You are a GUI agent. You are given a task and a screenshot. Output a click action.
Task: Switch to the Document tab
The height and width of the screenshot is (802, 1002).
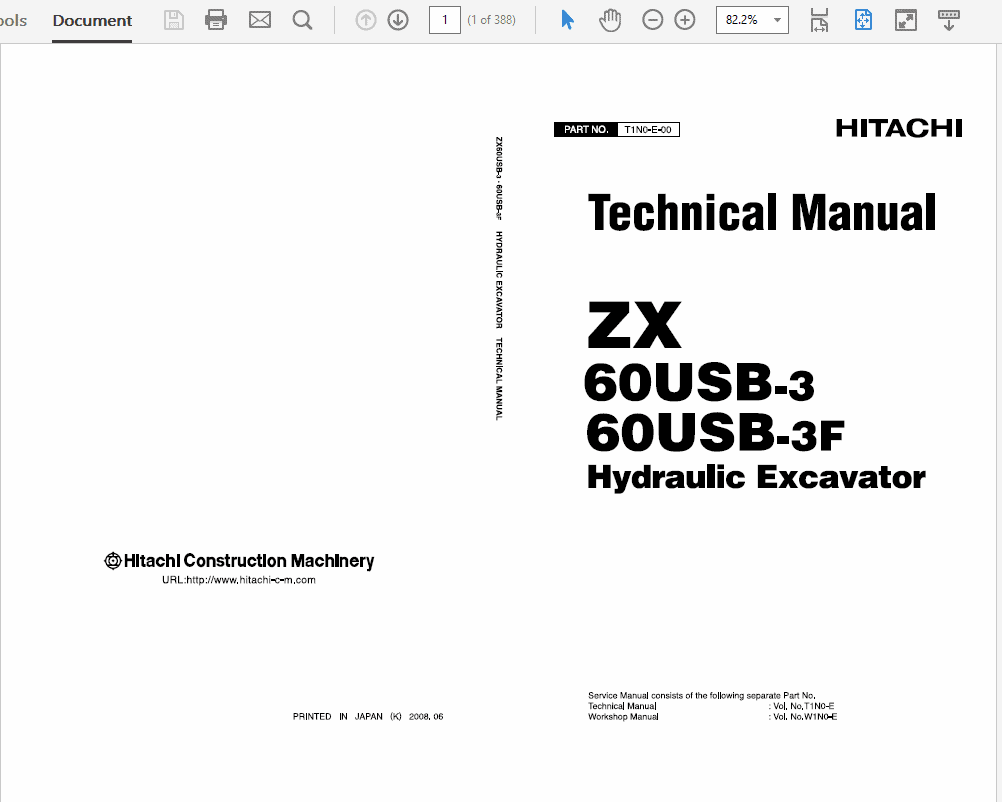click(x=92, y=20)
